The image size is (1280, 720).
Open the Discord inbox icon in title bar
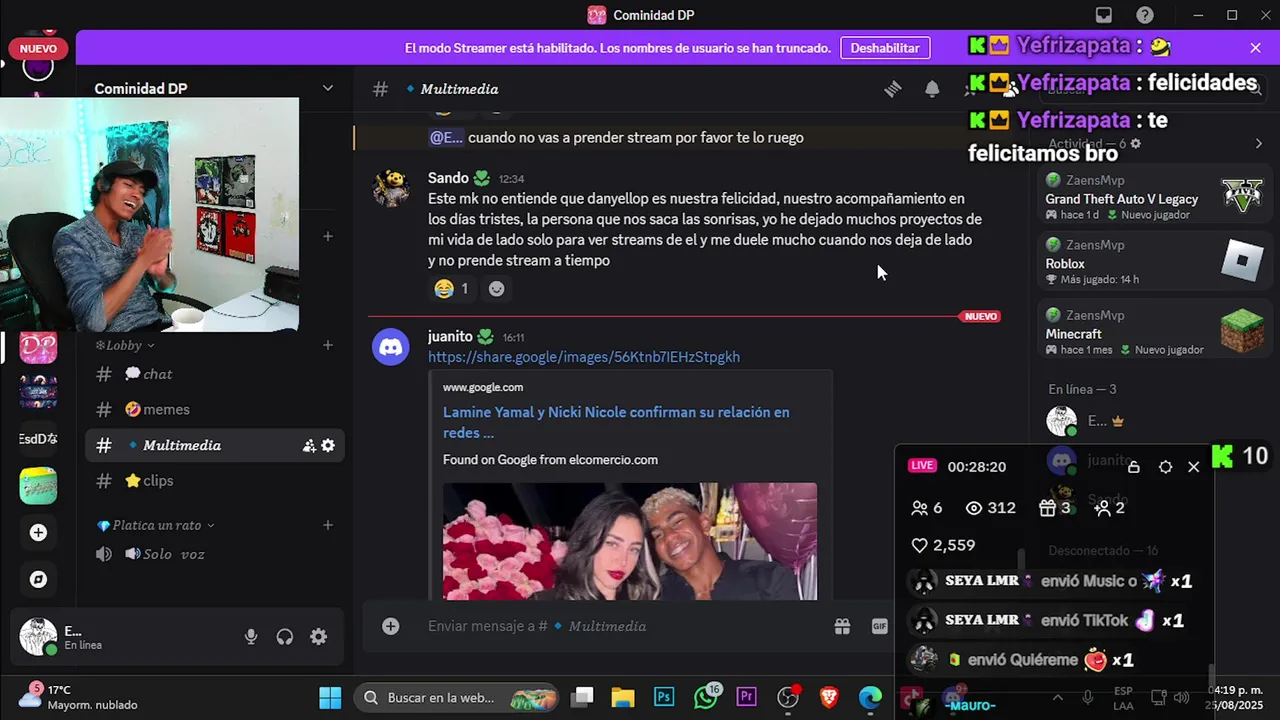point(1104,15)
